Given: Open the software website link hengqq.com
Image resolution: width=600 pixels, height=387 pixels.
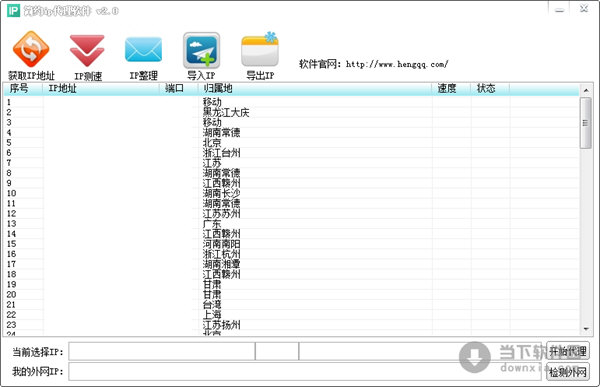Looking at the screenshot, I should pyautogui.click(x=397, y=64).
